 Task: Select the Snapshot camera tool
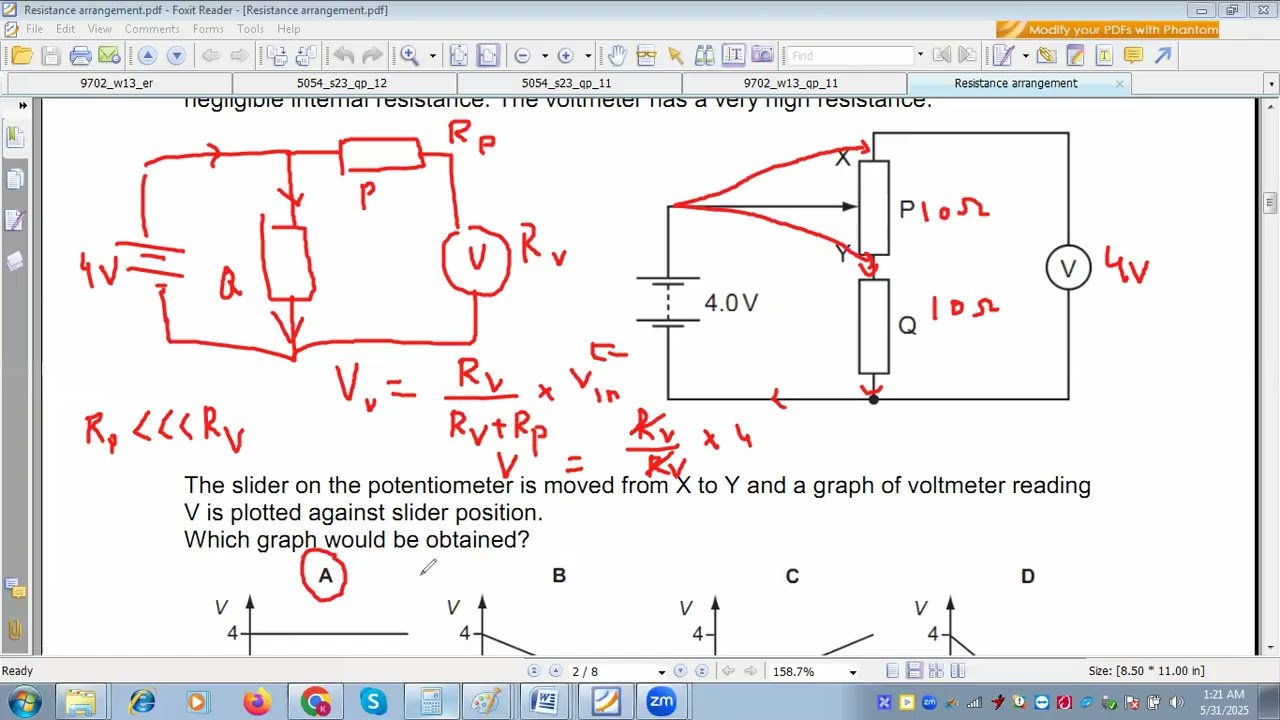pyautogui.click(x=762, y=56)
